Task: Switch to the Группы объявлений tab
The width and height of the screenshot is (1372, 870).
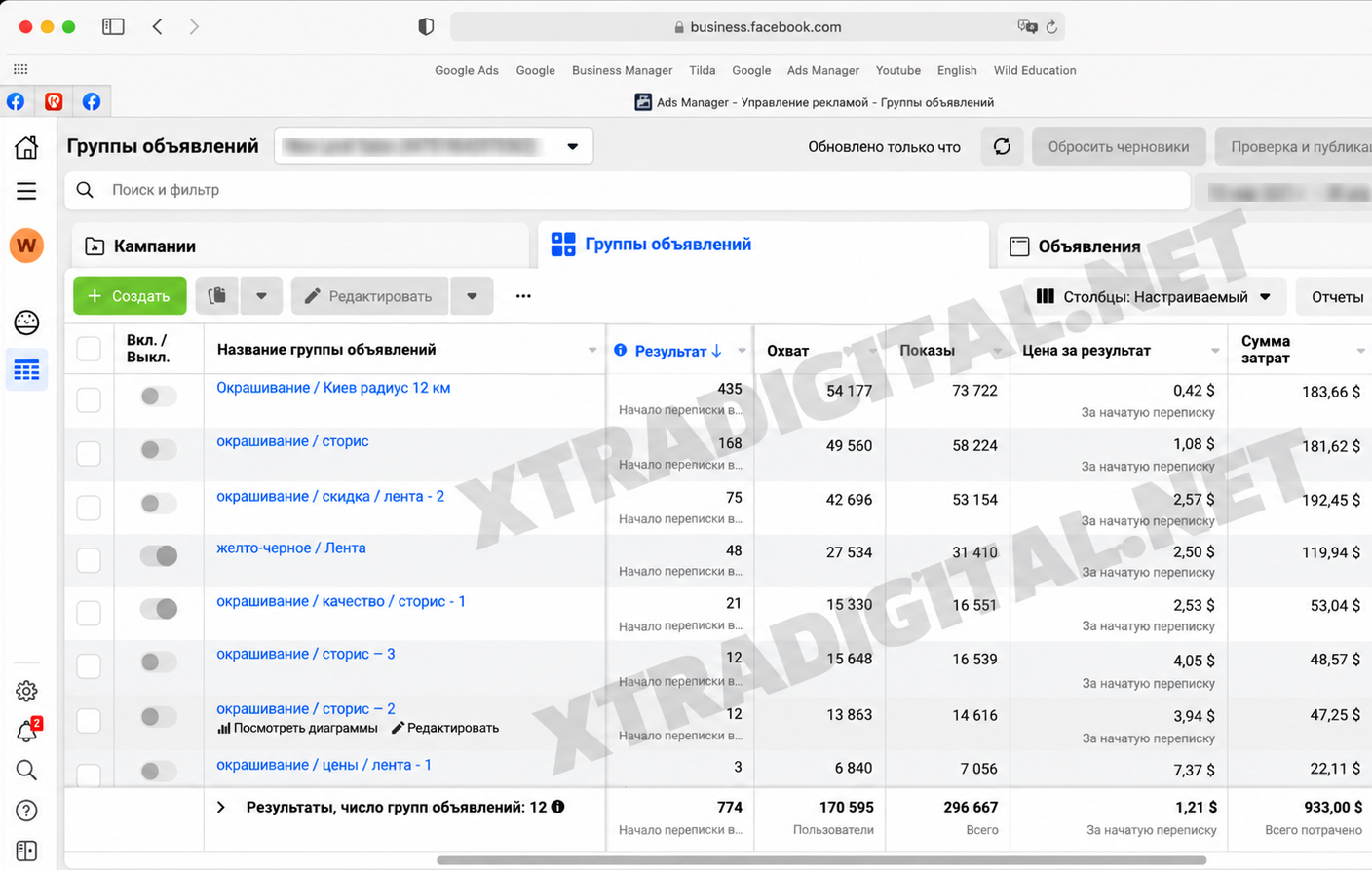Action: 765,245
